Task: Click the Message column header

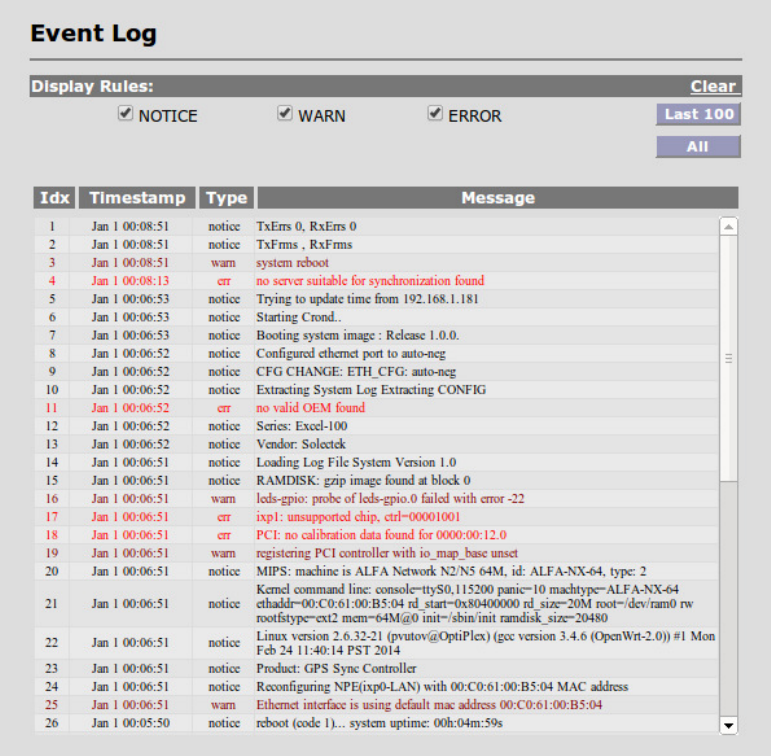Action: pos(498,197)
